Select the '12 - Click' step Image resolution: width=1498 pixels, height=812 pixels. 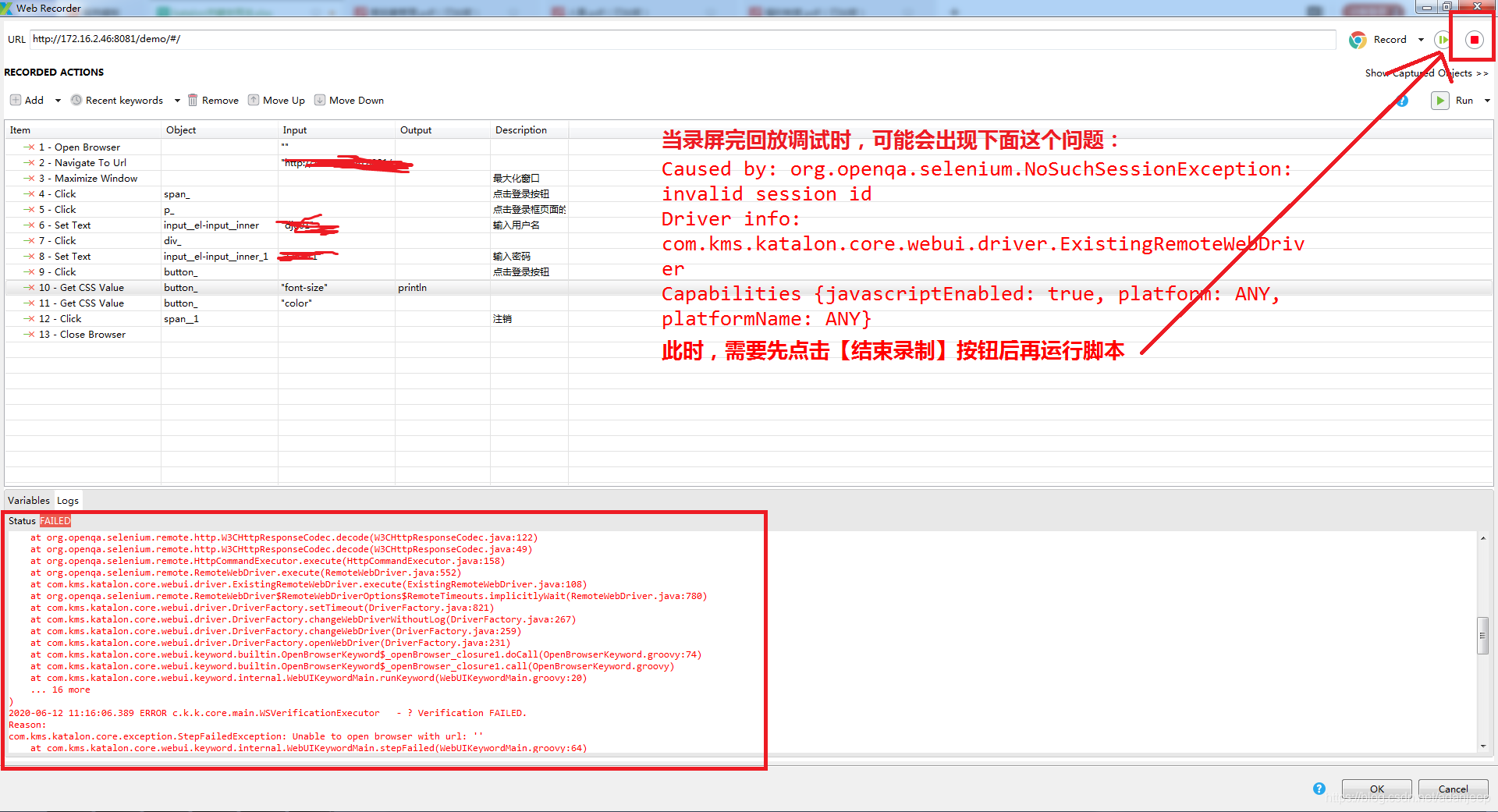pos(60,319)
